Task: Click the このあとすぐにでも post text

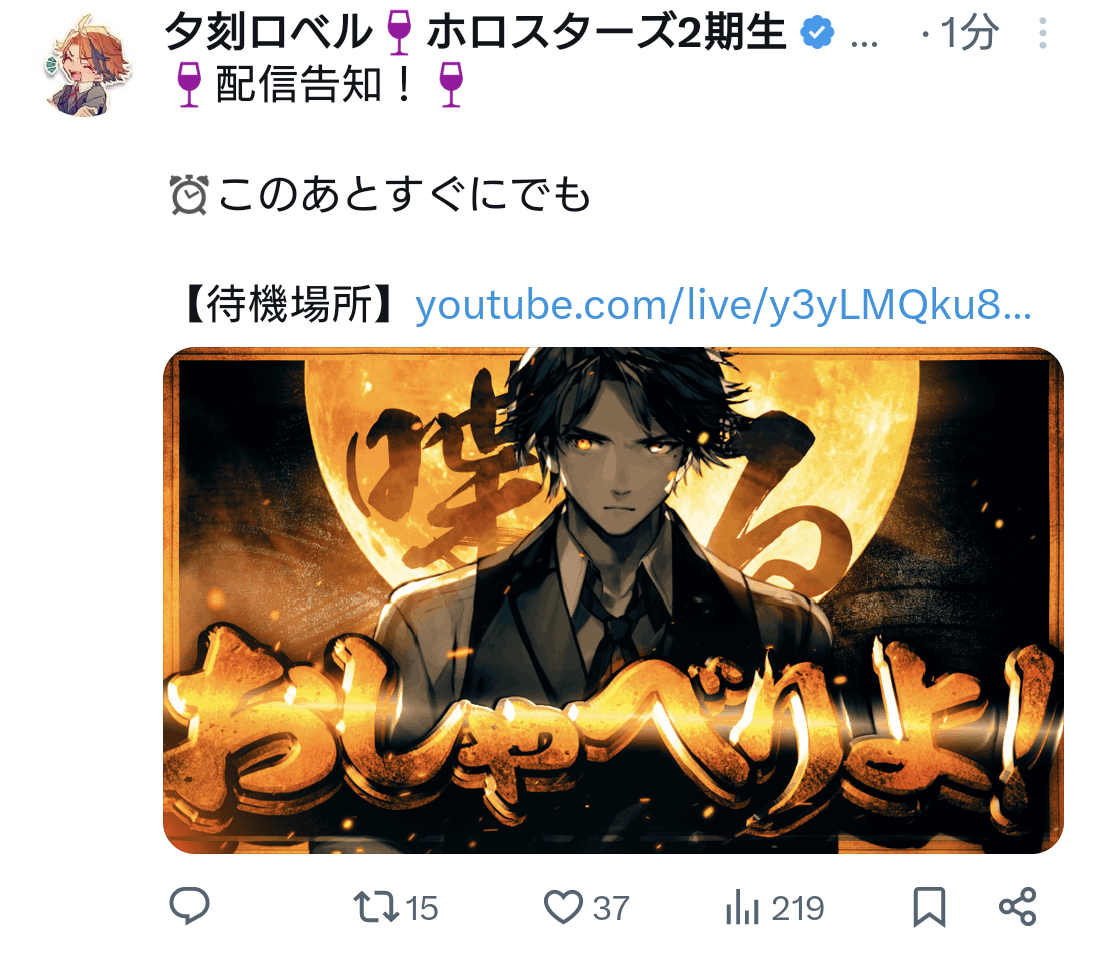Action: pos(405,194)
